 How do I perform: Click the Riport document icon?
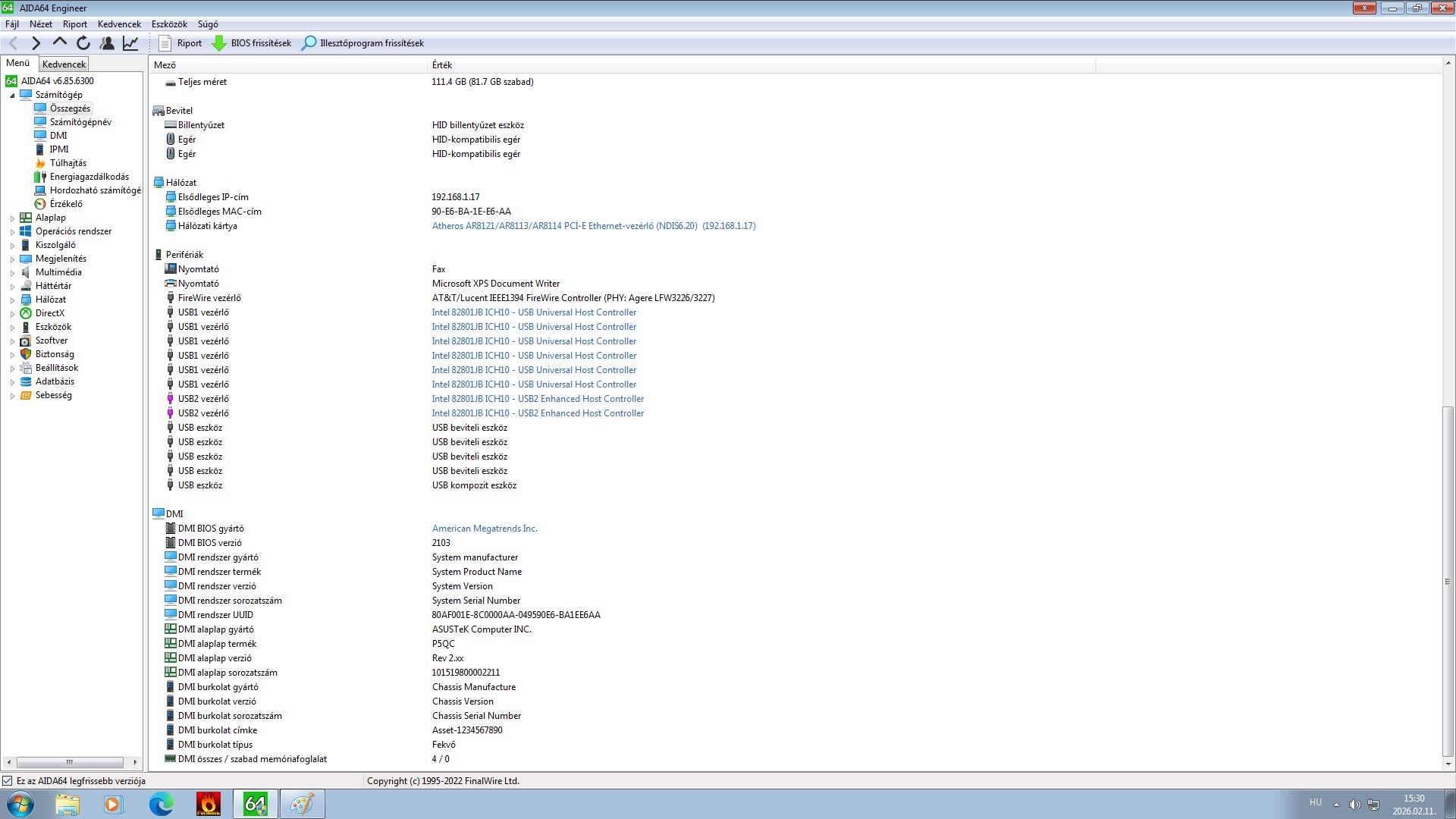[x=165, y=43]
